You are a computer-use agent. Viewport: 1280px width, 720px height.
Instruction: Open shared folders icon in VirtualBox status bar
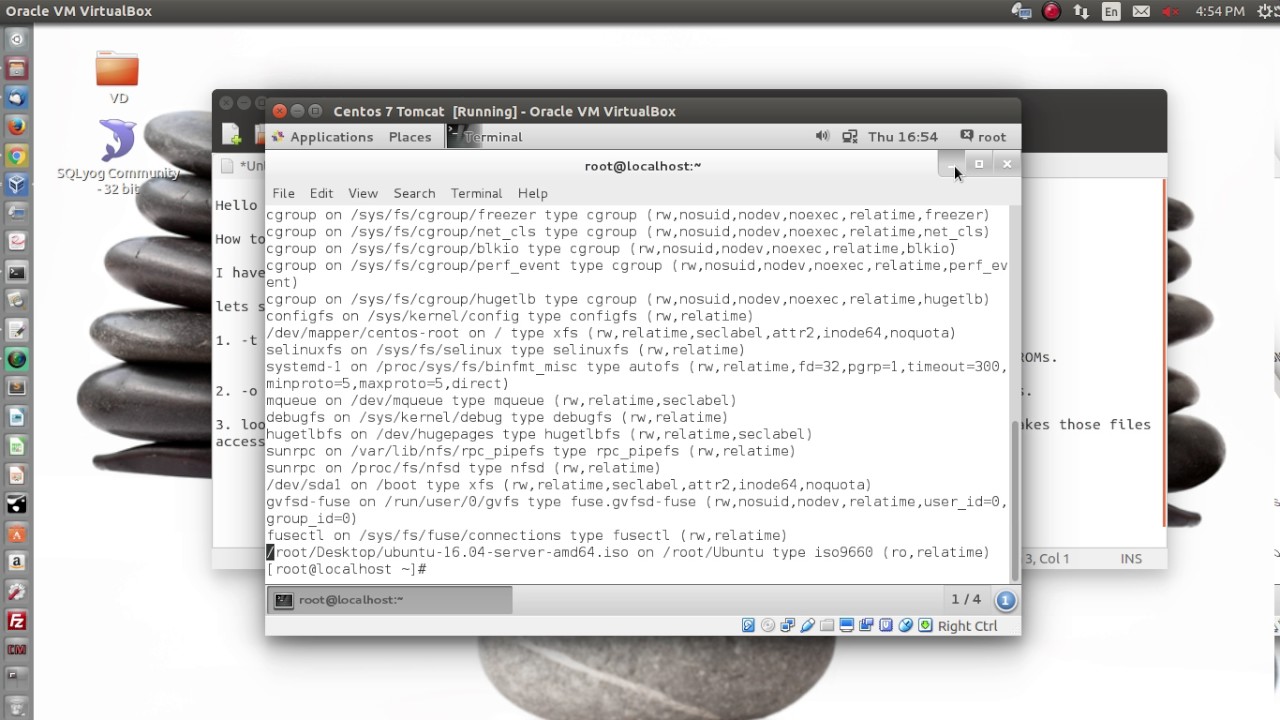click(x=827, y=625)
